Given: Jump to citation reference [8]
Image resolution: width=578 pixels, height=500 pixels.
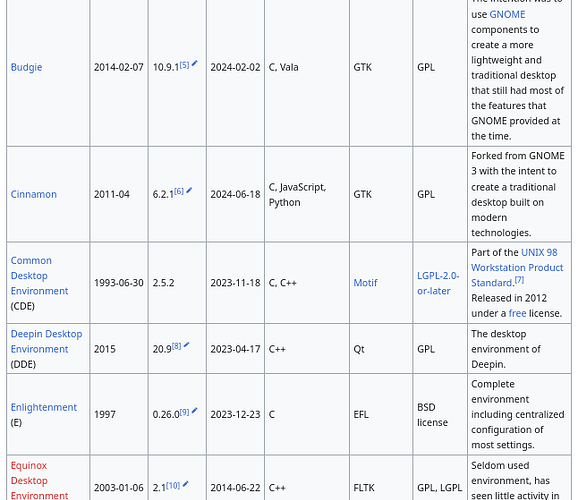Looking at the screenshot, I should click(x=177, y=346).
